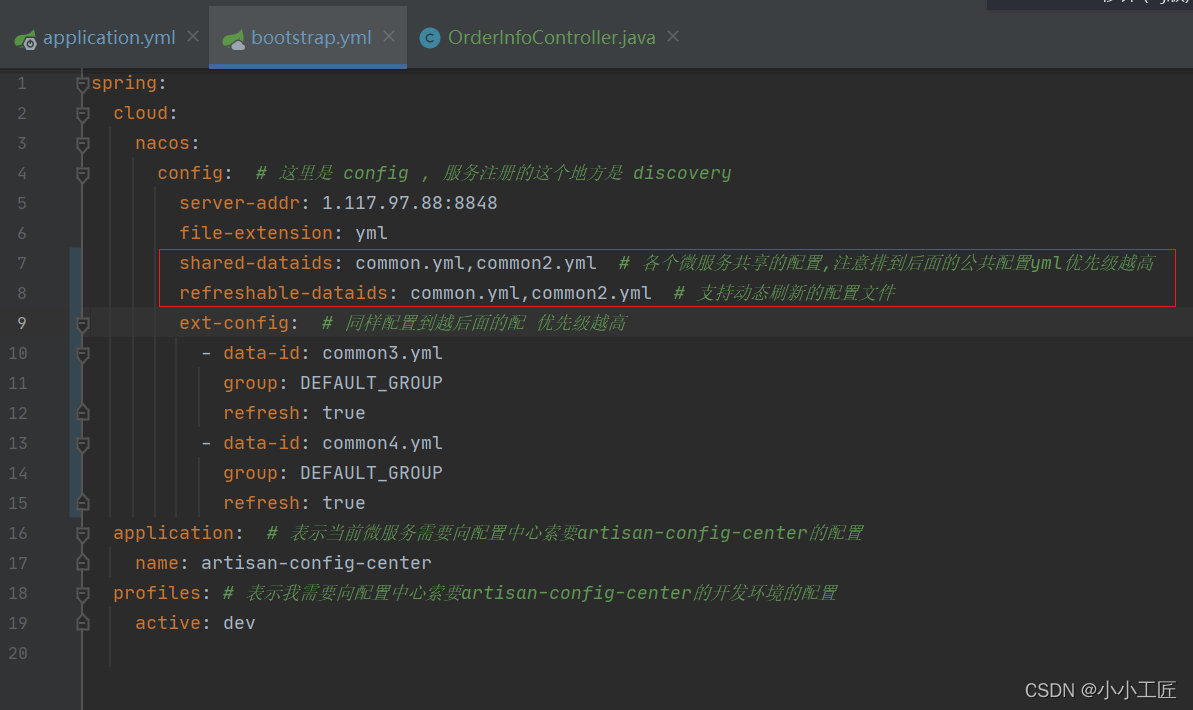Open the OrderInfoController.java tab
The height and width of the screenshot is (710, 1193).
click(551, 38)
